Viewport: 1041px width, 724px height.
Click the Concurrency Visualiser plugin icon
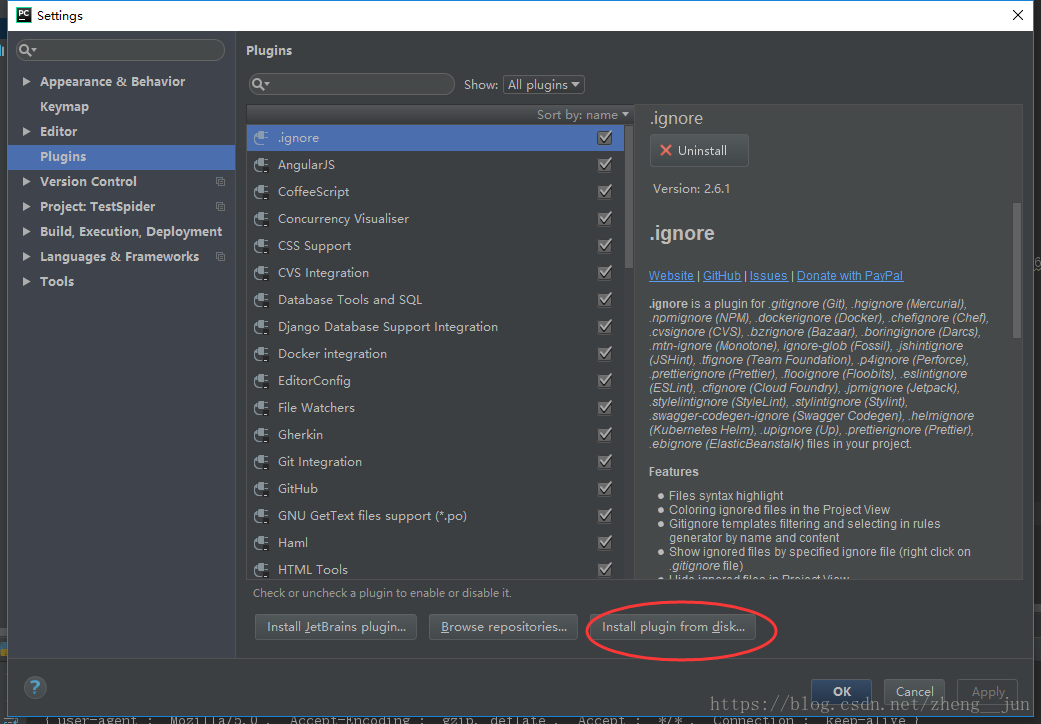262,219
